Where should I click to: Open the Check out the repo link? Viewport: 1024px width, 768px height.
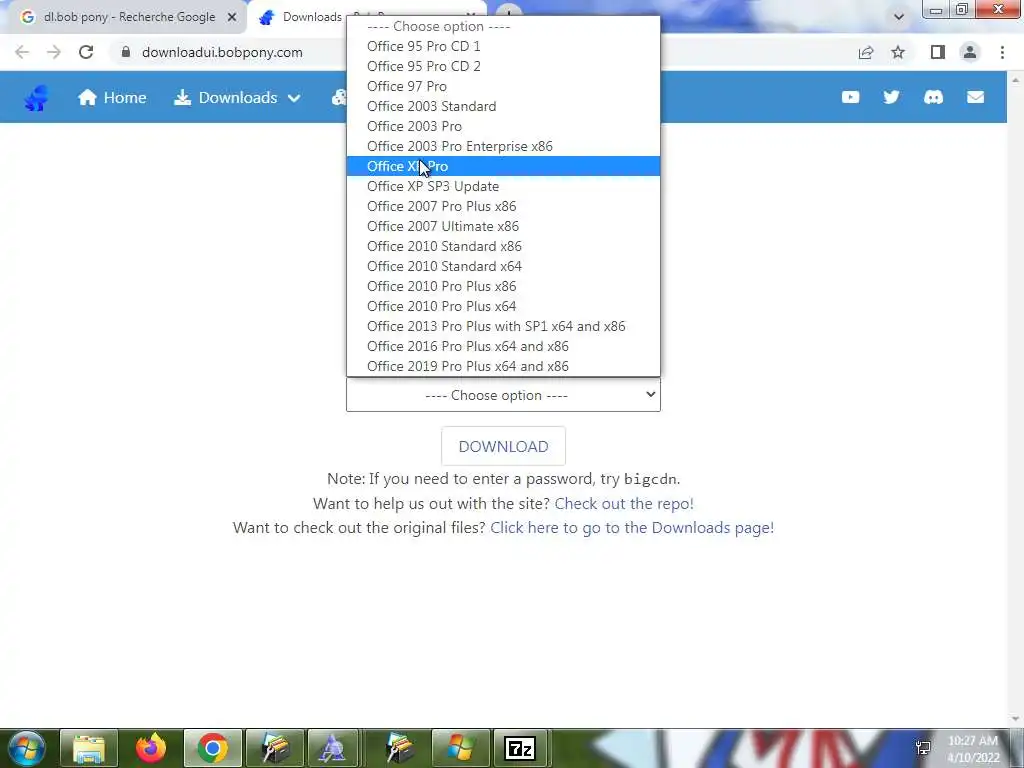(624, 504)
